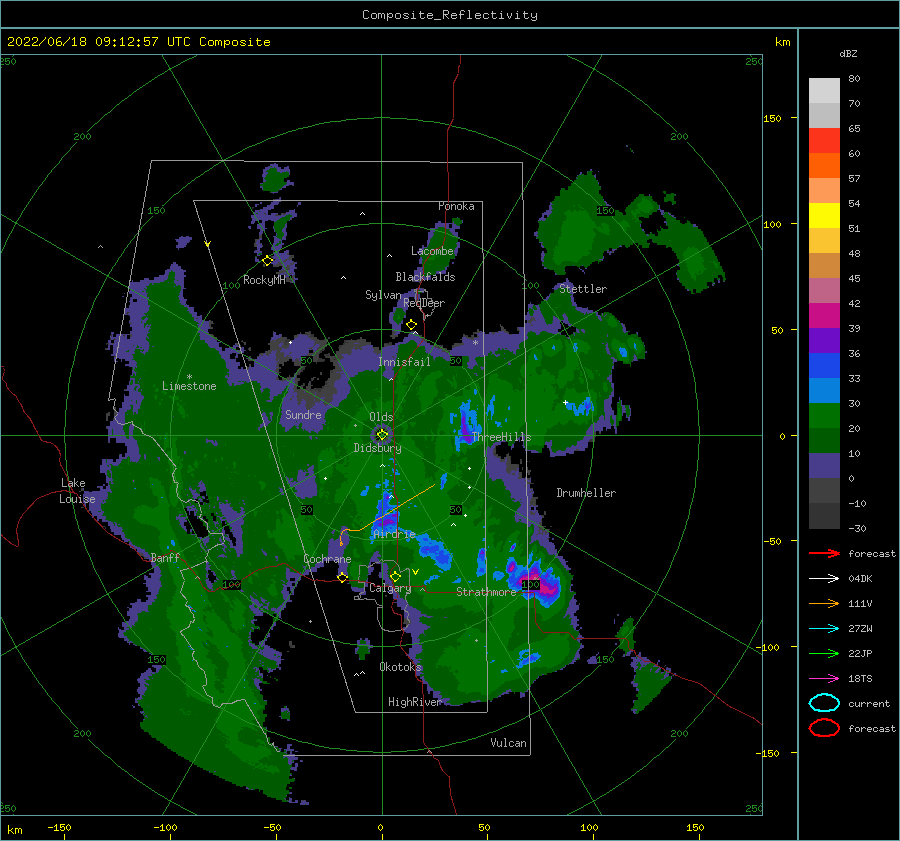The image size is (900, 841).
Task: Click the red forecast ellipse legend icon
Action: tap(824, 728)
